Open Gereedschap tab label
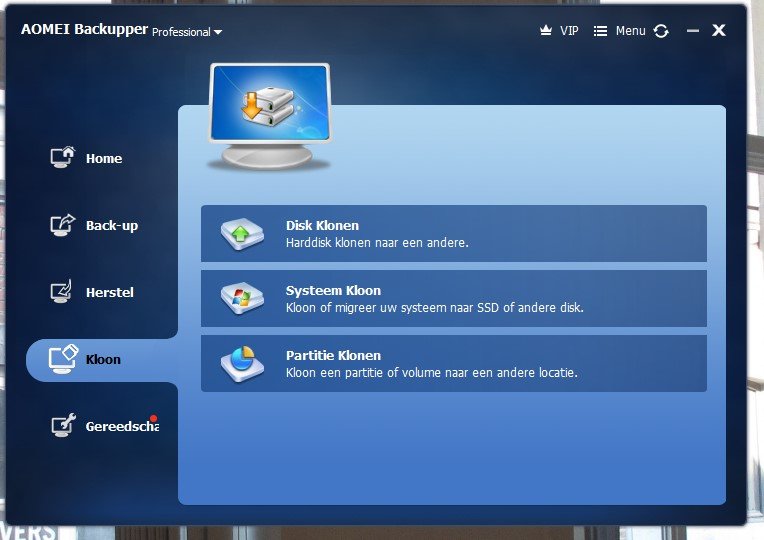 122,426
